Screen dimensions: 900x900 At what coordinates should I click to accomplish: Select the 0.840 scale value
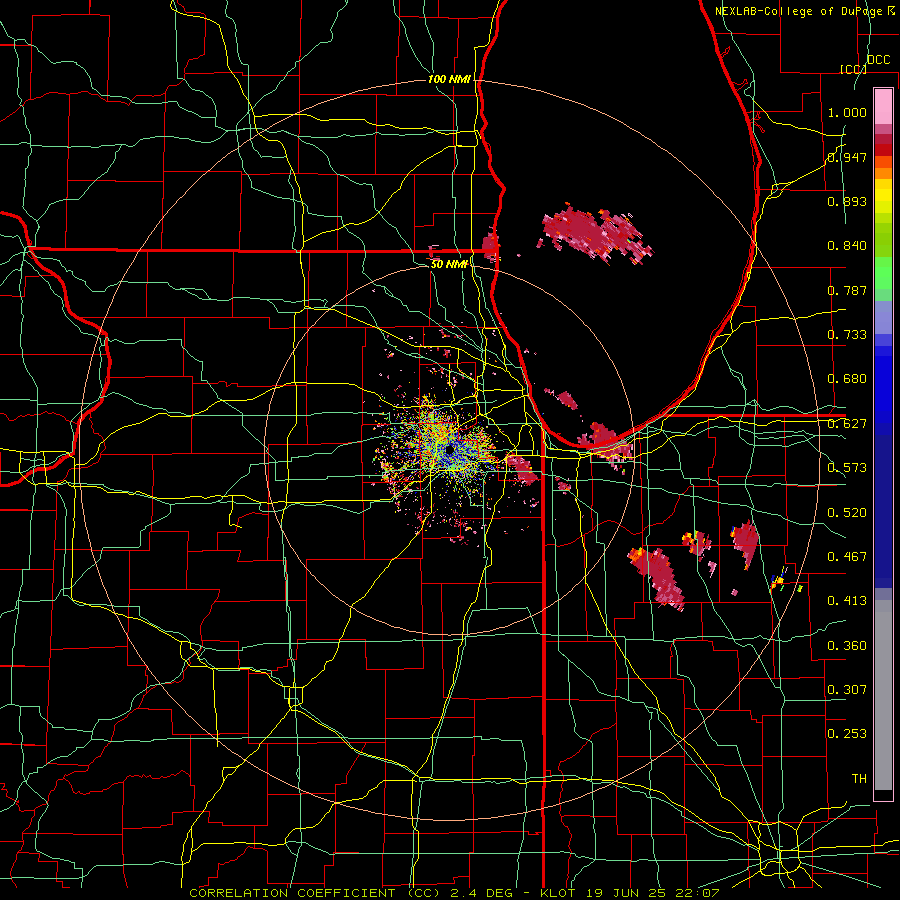click(847, 246)
